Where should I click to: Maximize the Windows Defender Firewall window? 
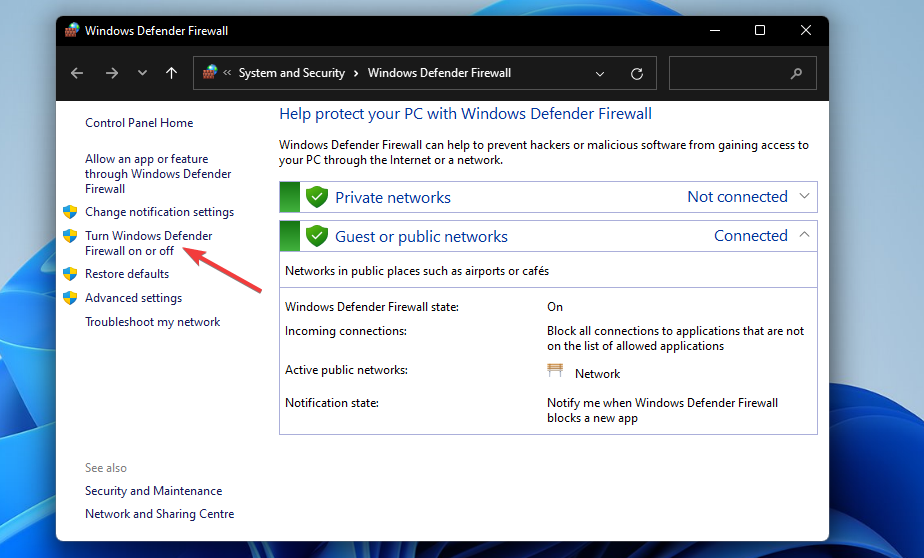(x=760, y=30)
